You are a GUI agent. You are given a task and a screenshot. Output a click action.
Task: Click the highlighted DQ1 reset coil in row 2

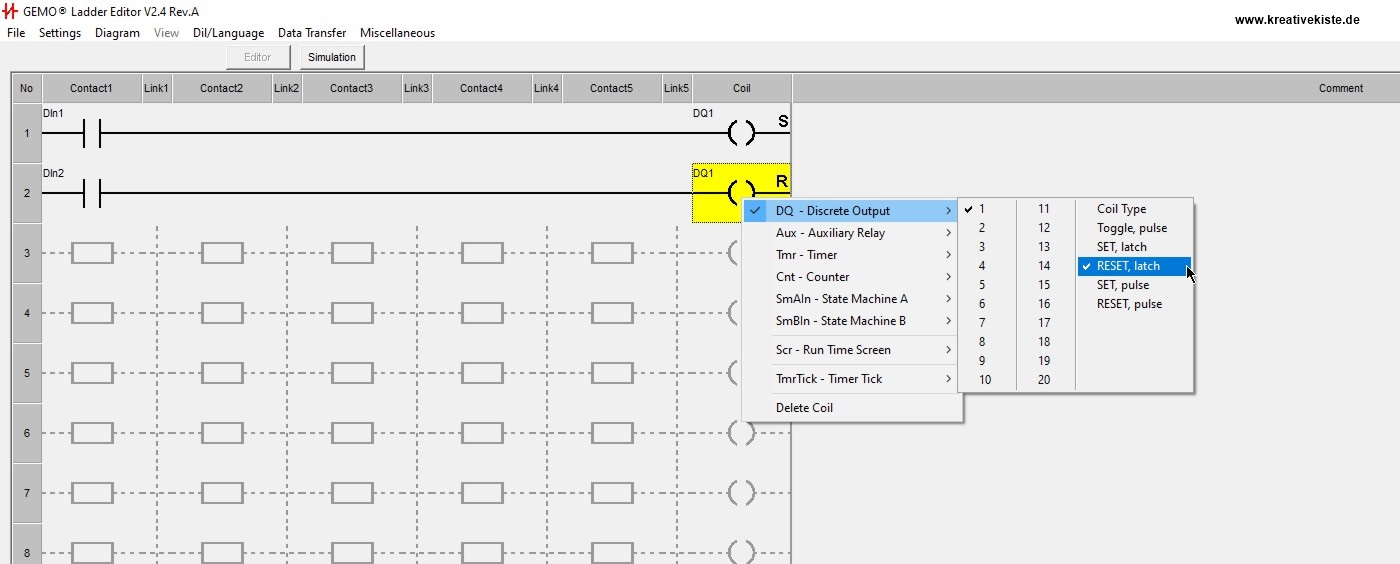[x=741, y=192]
